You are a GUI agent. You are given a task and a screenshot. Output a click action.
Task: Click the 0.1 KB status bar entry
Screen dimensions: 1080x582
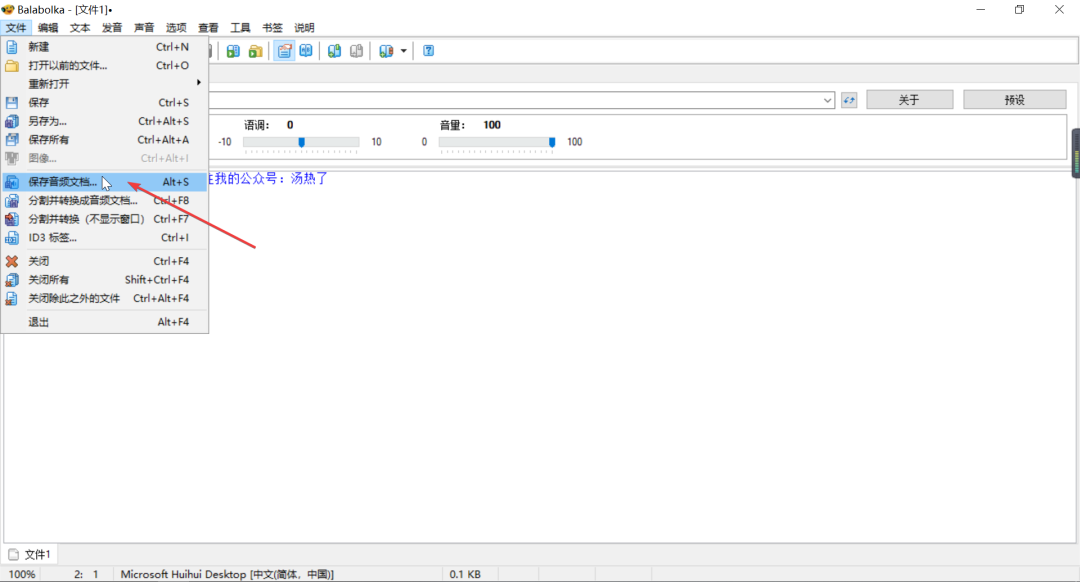point(465,574)
